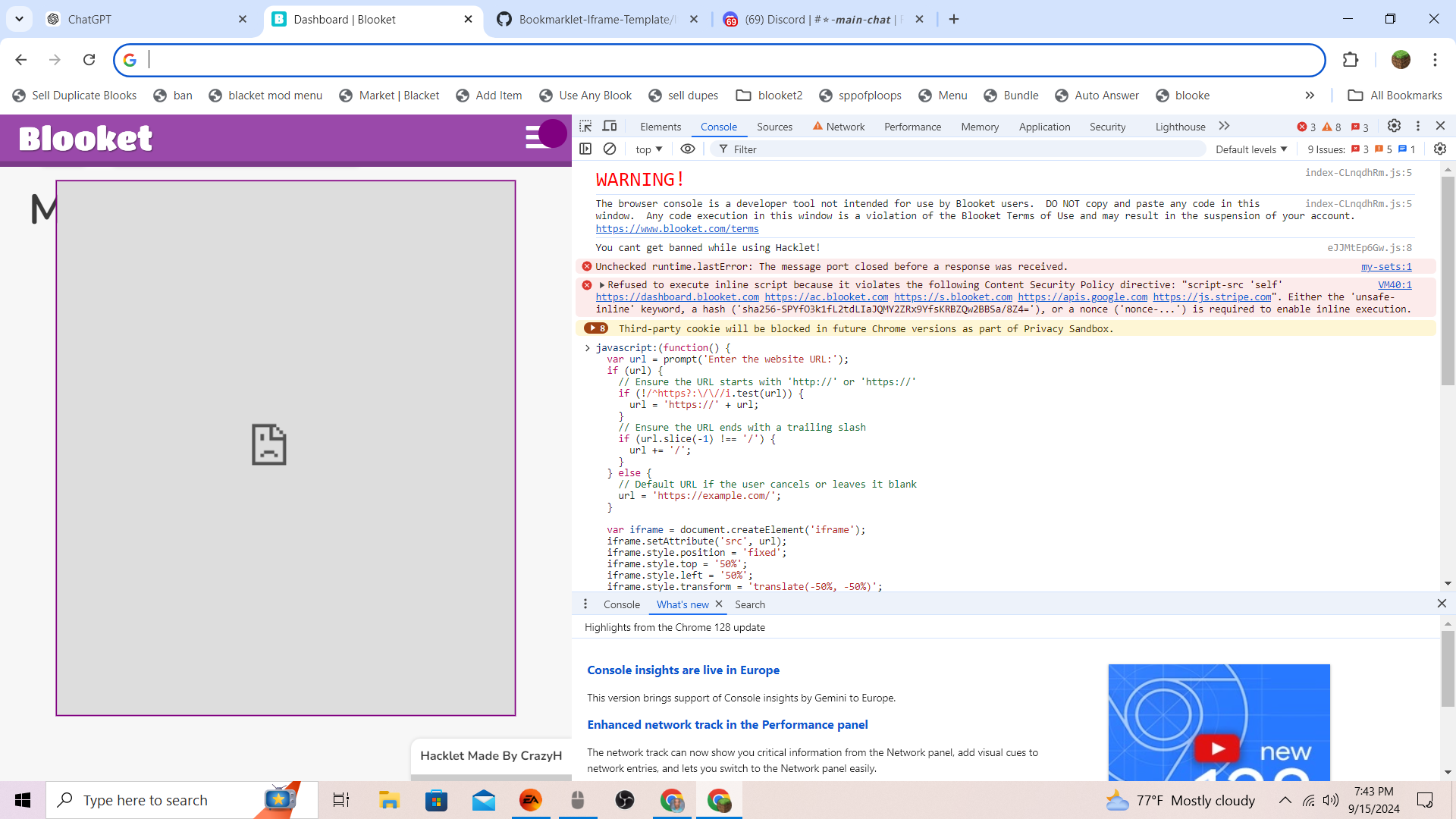Expand the 8 grouped cookie warnings

pyautogui.click(x=596, y=328)
